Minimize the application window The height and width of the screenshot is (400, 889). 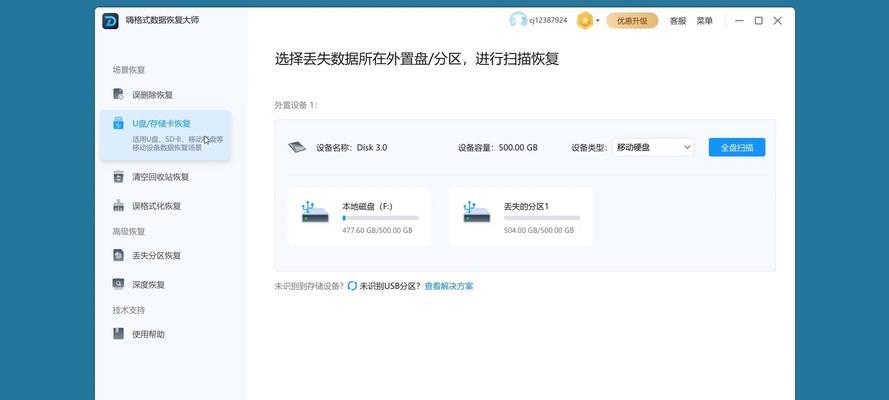tap(739, 20)
